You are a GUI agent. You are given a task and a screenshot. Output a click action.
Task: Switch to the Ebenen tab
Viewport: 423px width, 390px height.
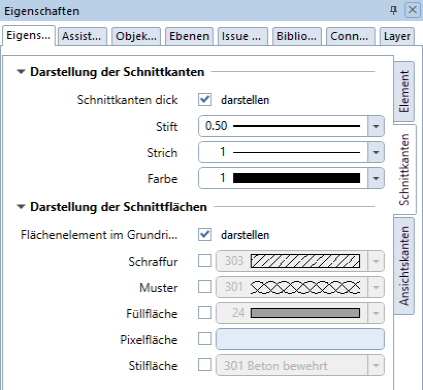(x=189, y=36)
